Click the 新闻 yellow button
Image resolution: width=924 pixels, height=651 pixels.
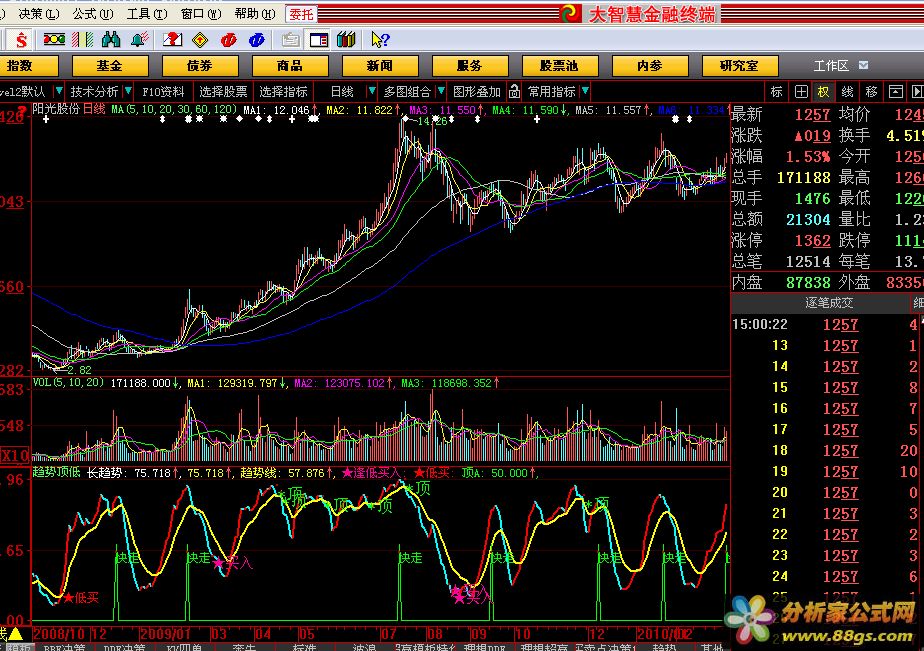pos(380,65)
